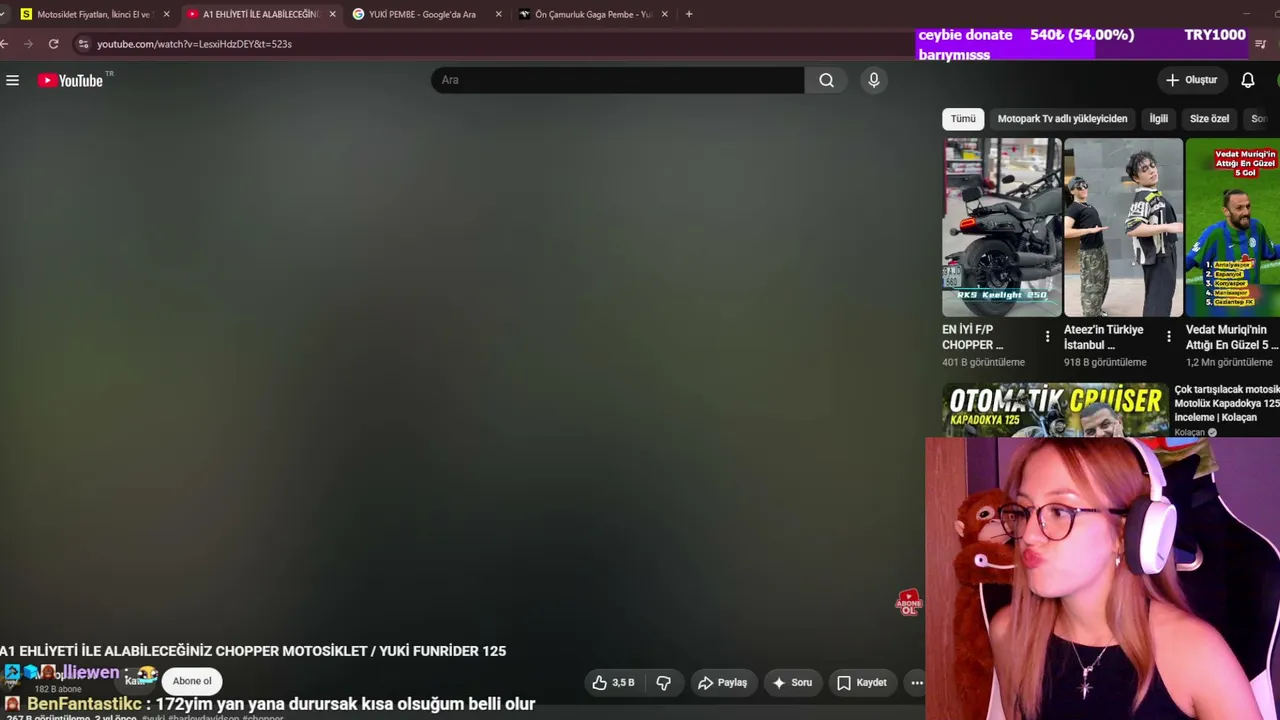1280x720 pixels.
Task: Open the Kolaçan channel link
Action: (x=1190, y=433)
